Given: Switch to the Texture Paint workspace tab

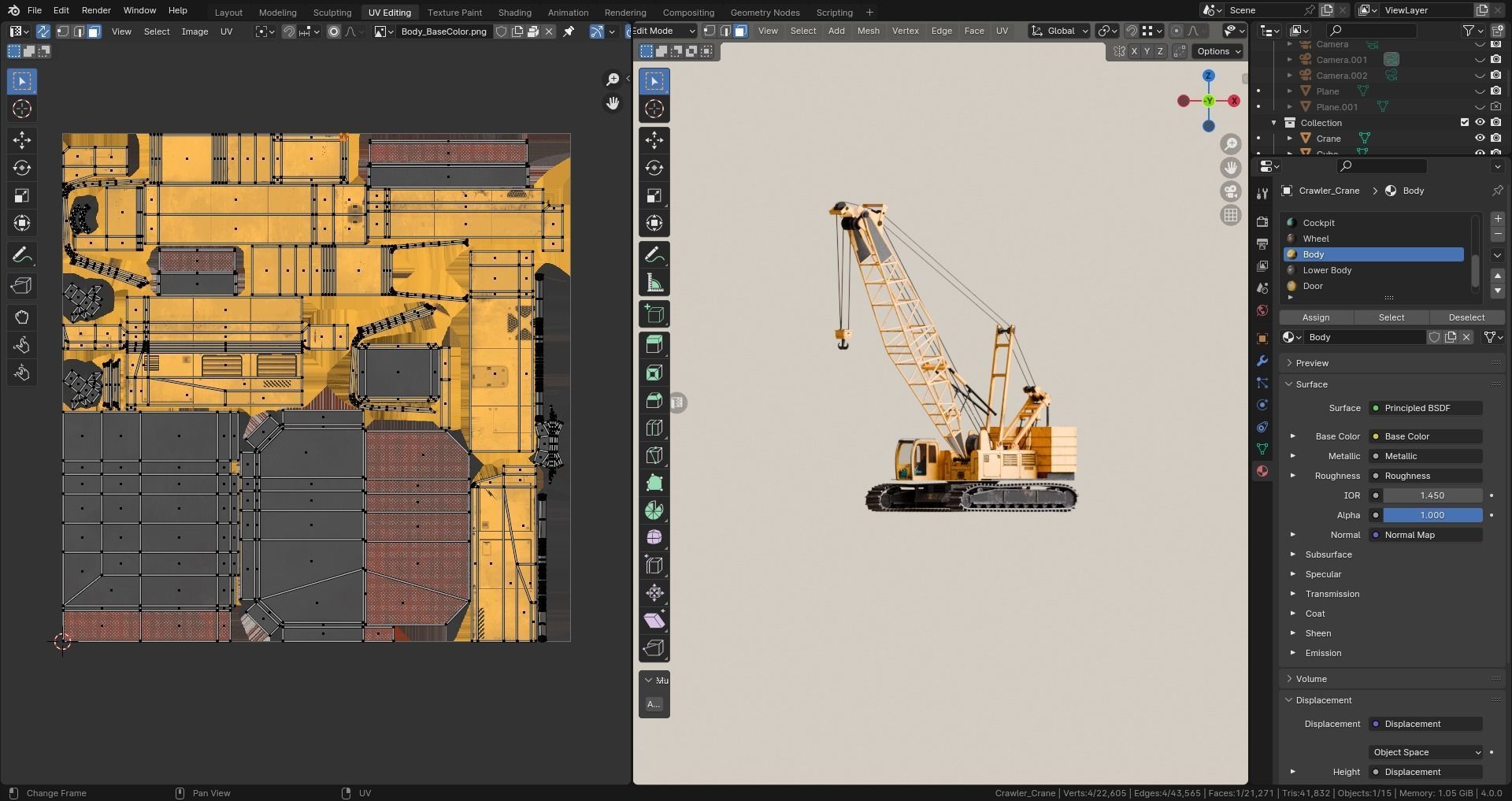Looking at the screenshot, I should pyautogui.click(x=454, y=12).
